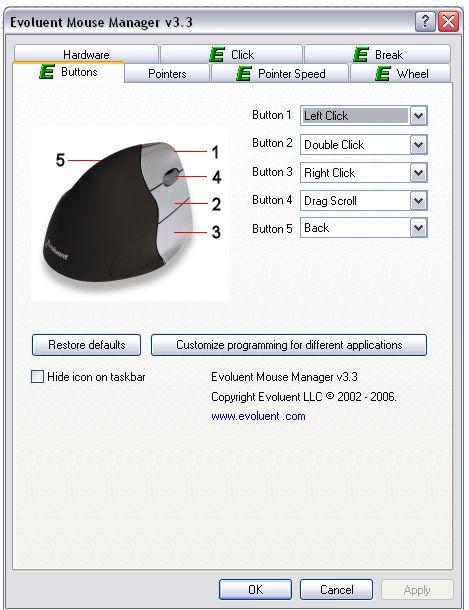This screenshot has width=469, height=610.
Task: Click the green E icon on Pointer Speed tab
Action: point(244,74)
